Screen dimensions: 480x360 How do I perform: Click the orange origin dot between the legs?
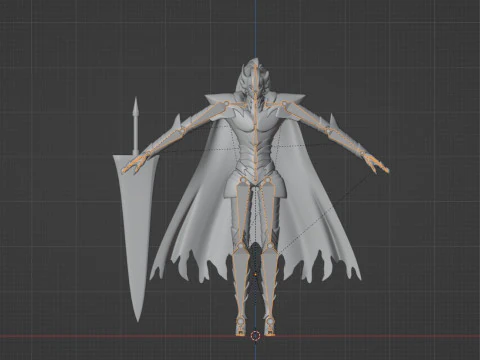pyautogui.click(x=256, y=275)
